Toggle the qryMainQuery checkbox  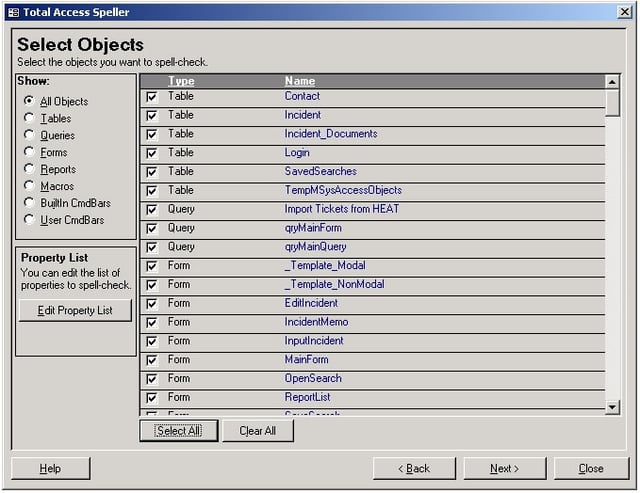tap(152, 247)
